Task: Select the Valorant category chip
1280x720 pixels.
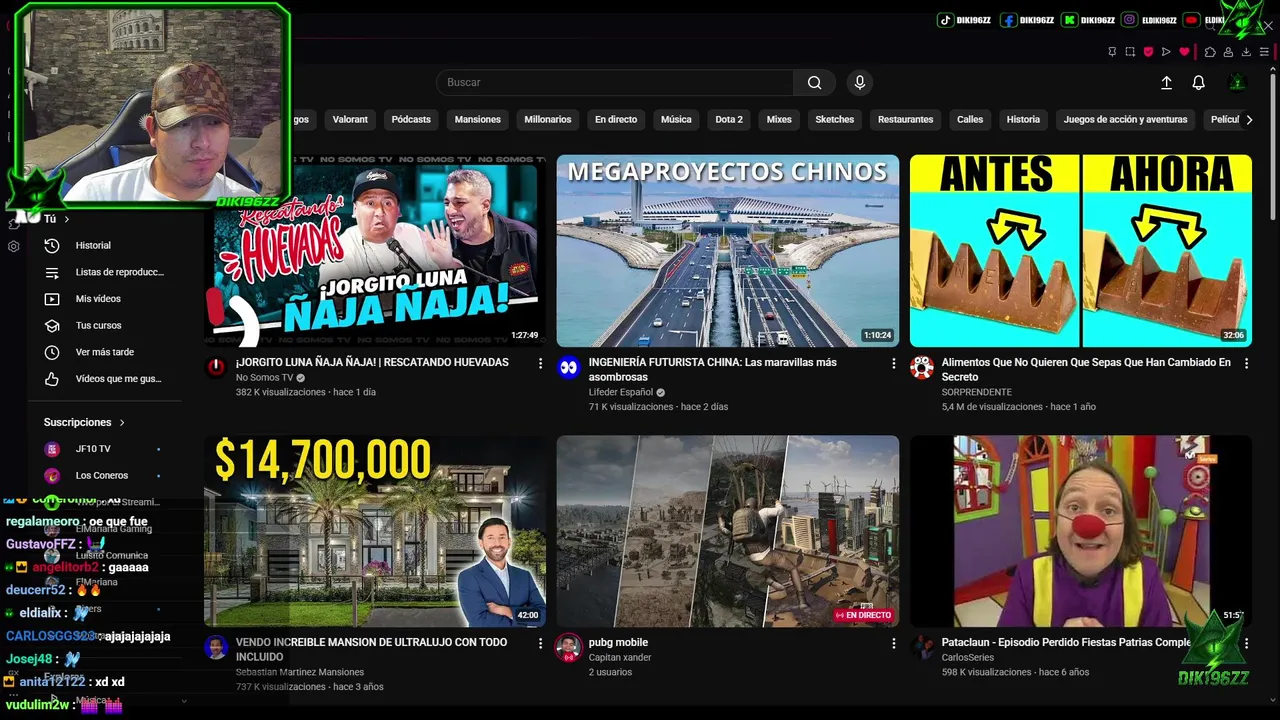Action: [x=350, y=119]
